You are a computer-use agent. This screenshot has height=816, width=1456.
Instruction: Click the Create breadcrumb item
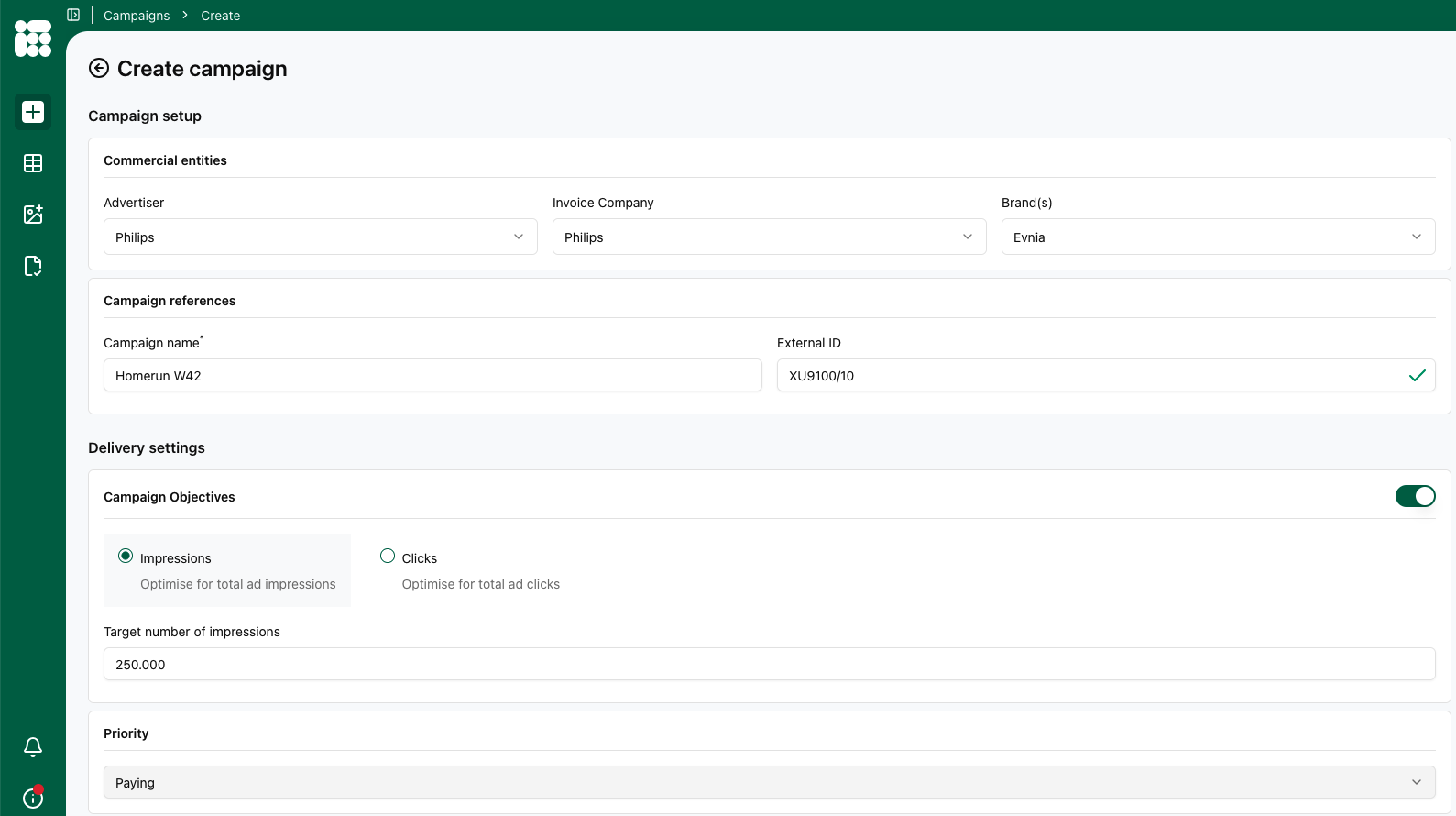tap(221, 16)
